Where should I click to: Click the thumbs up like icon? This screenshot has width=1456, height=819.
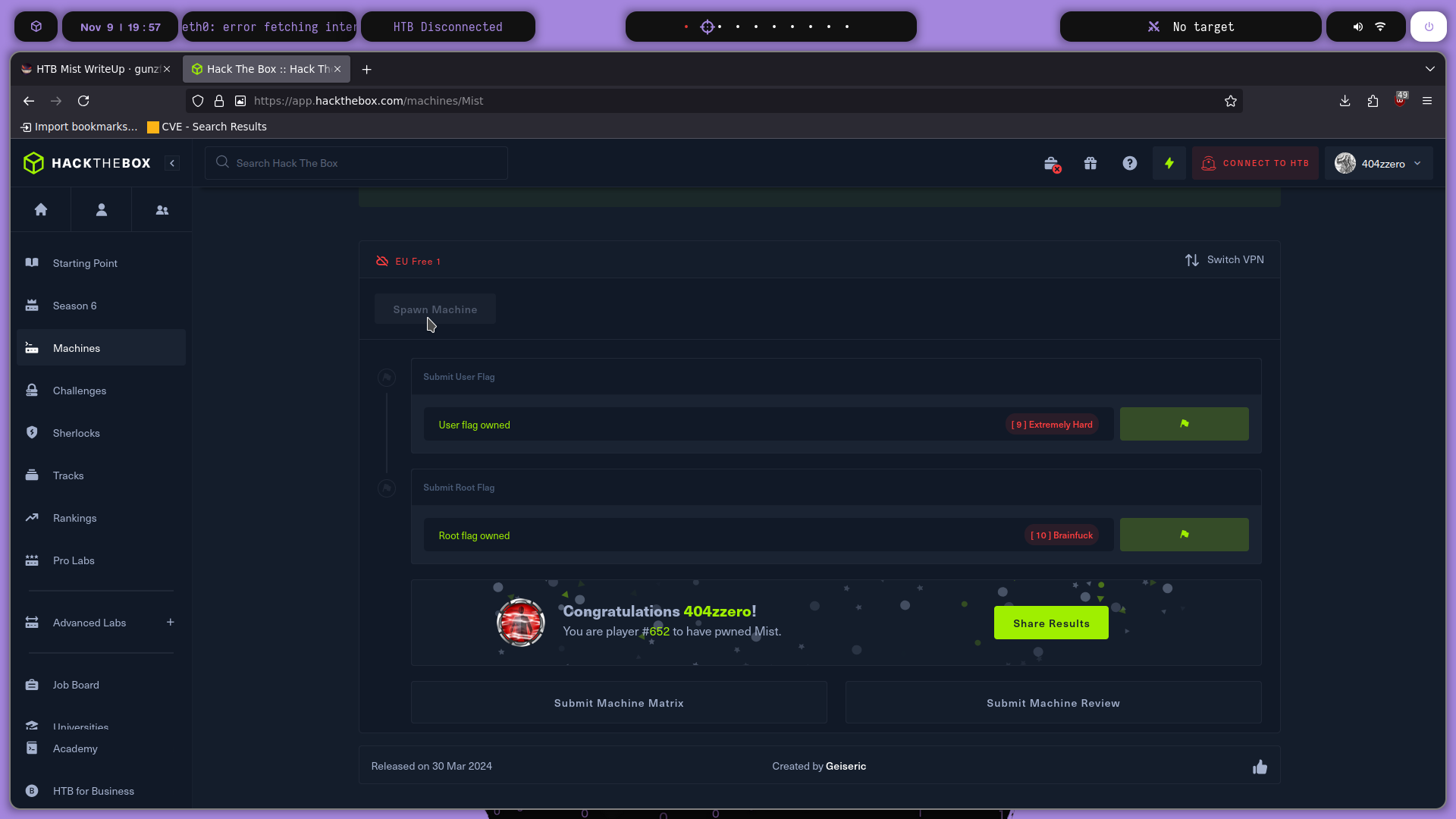click(1260, 767)
